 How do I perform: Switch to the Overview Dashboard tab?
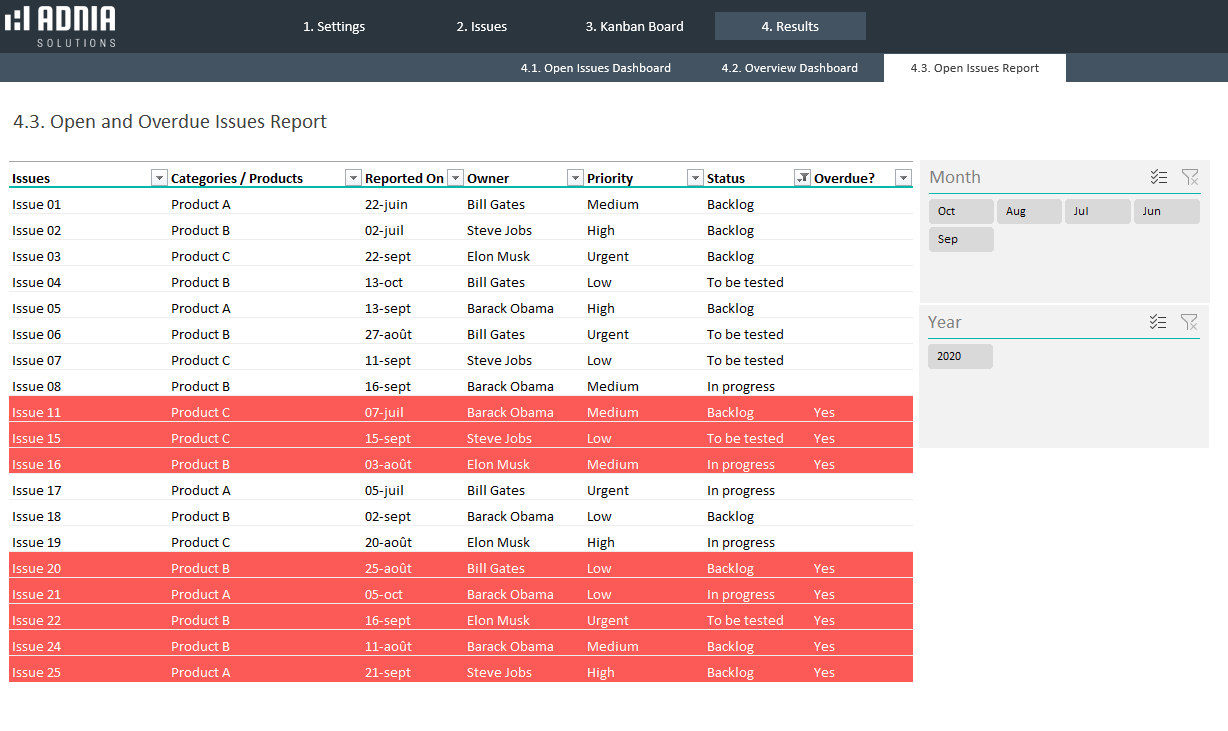tap(789, 67)
